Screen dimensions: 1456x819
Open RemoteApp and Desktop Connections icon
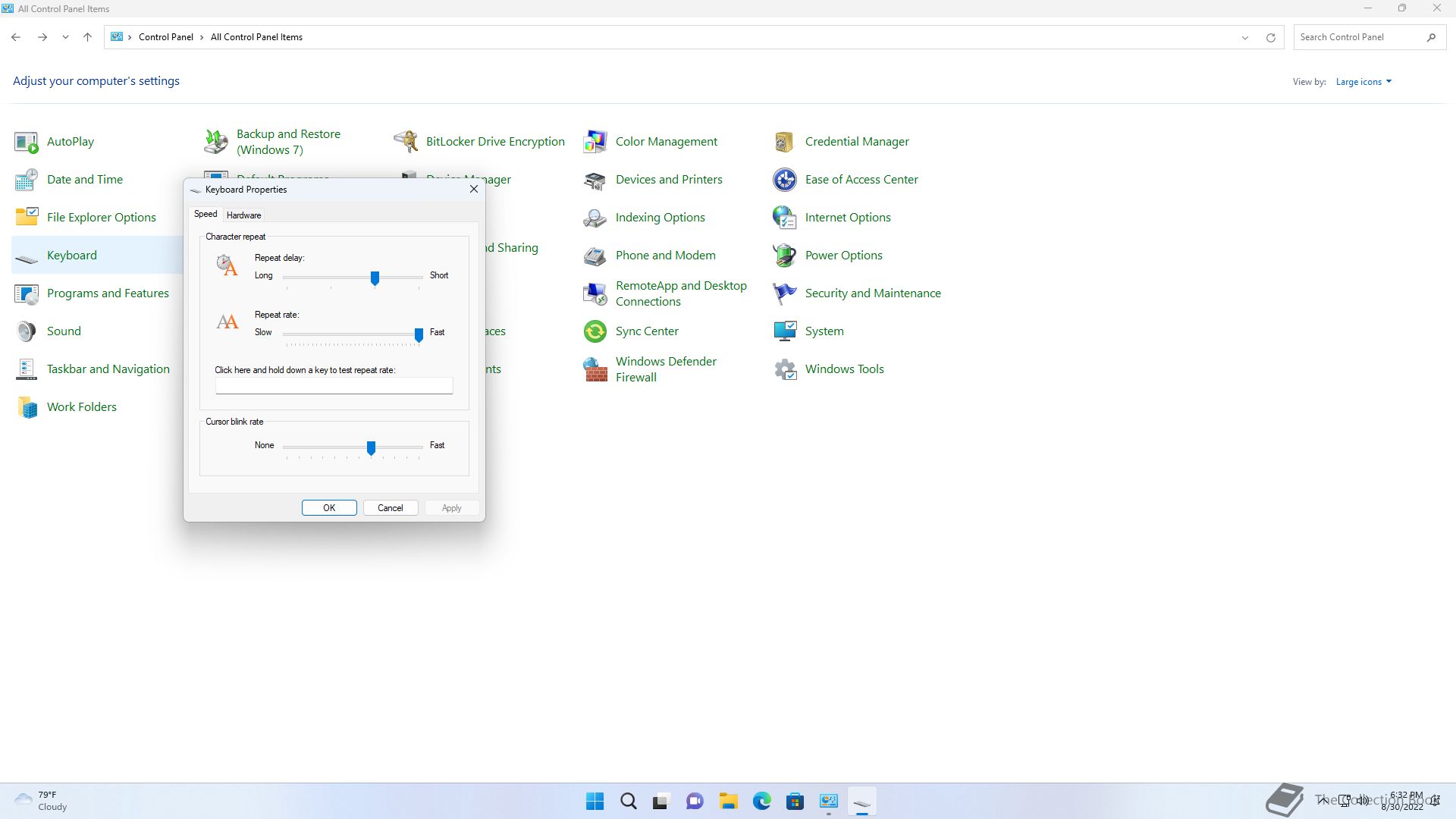(x=595, y=293)
